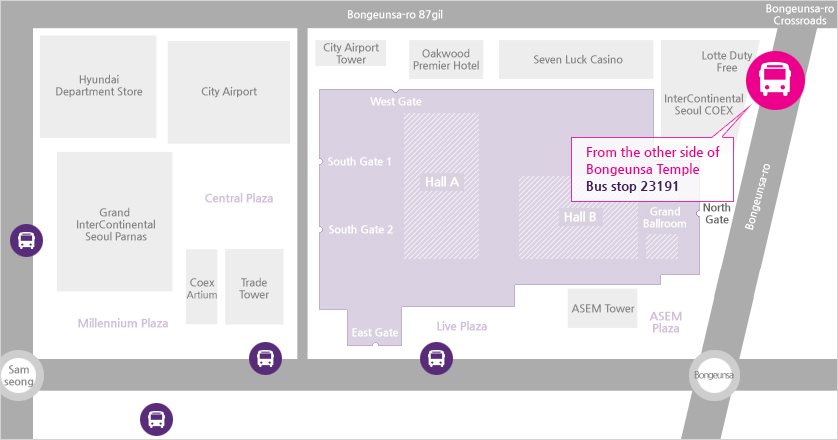838x440 pixels.
Task: Select the ASEM Tower building
Action: [602, 308]
